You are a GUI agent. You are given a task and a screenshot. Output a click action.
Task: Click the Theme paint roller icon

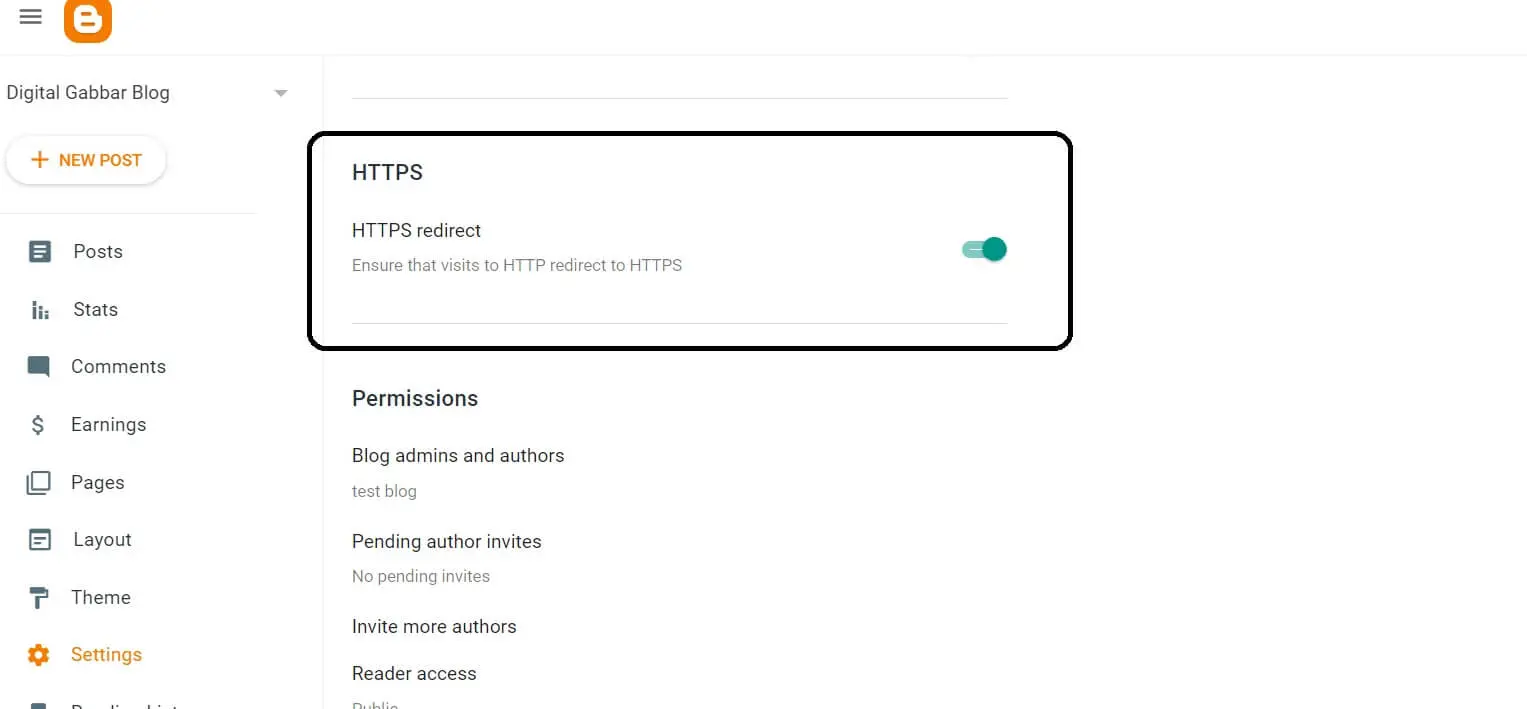coord(39,598)
